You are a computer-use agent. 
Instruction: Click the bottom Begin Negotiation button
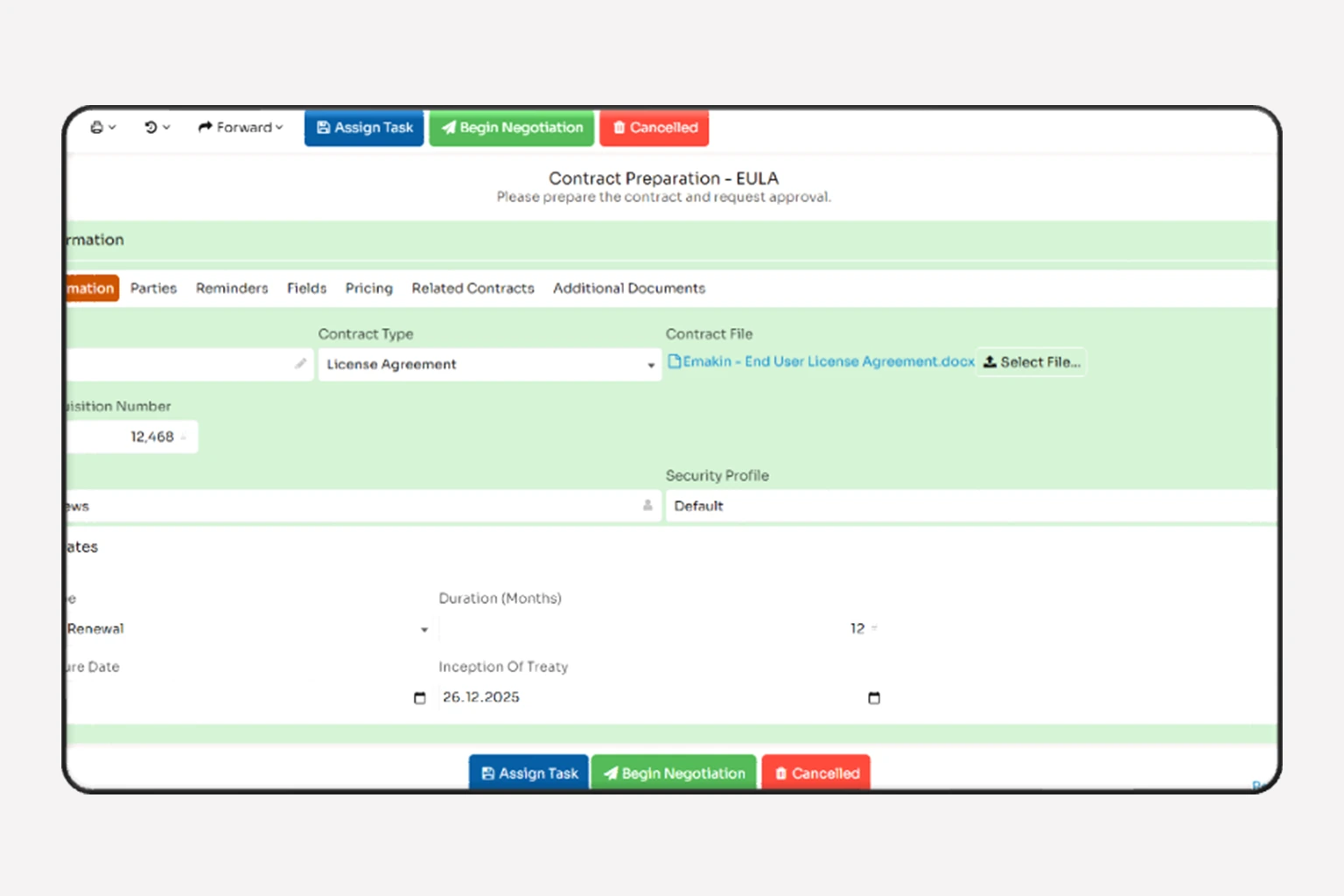click(674, 773)
